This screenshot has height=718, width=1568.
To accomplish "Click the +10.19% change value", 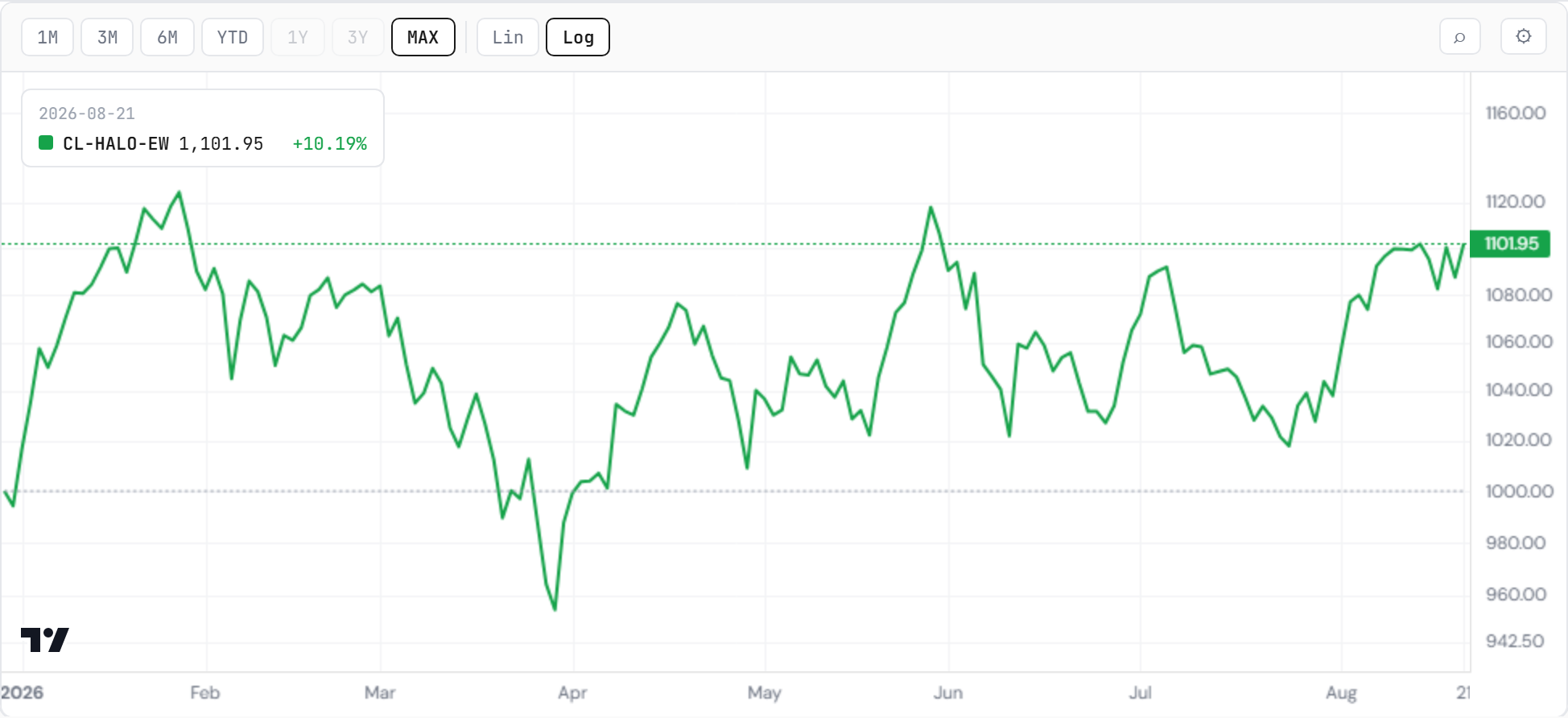I will [329, 143].
